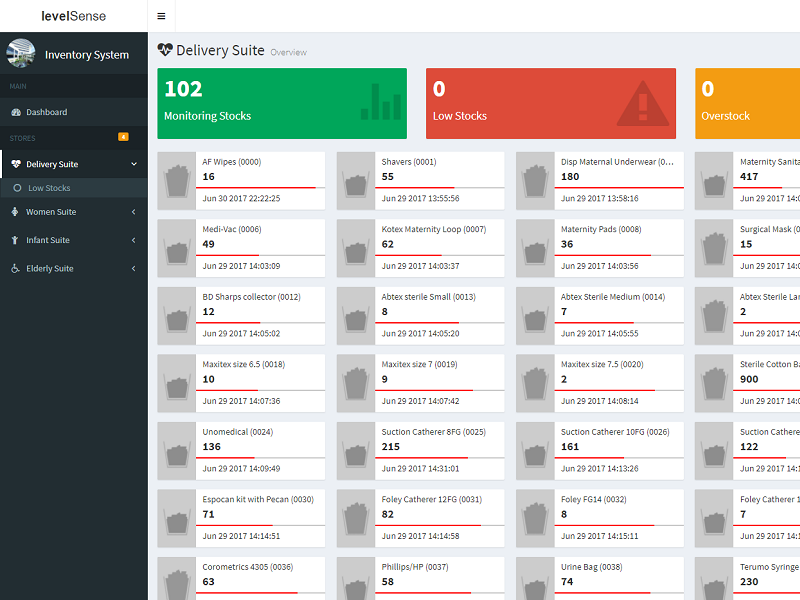Click the bin icon for AF Wipes (0000)

177,181
